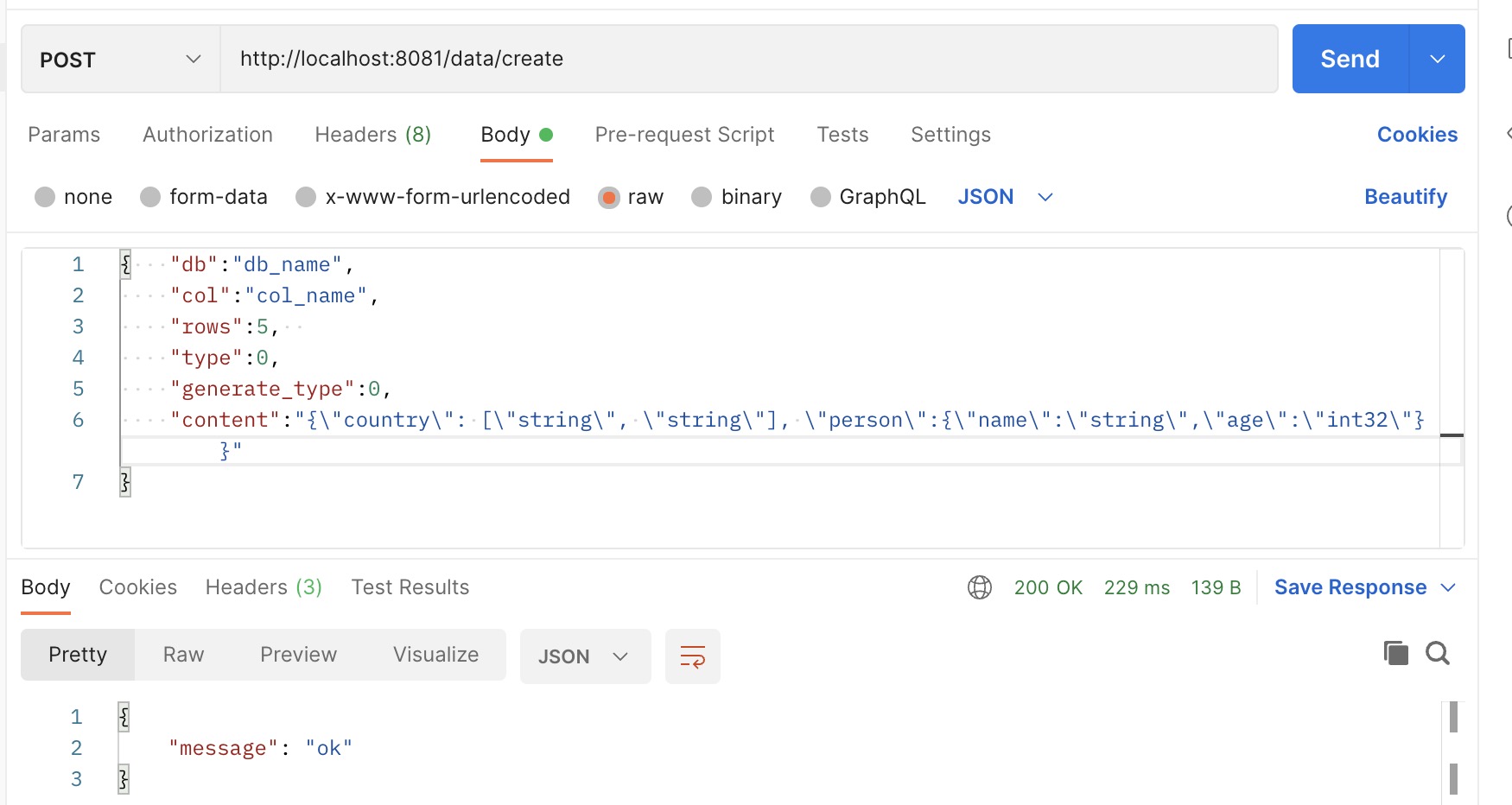Image resolution: width=1512 pixels, height=805 pixels.
Task: Click the 229 ms response time
Action: coord(1137,587)
